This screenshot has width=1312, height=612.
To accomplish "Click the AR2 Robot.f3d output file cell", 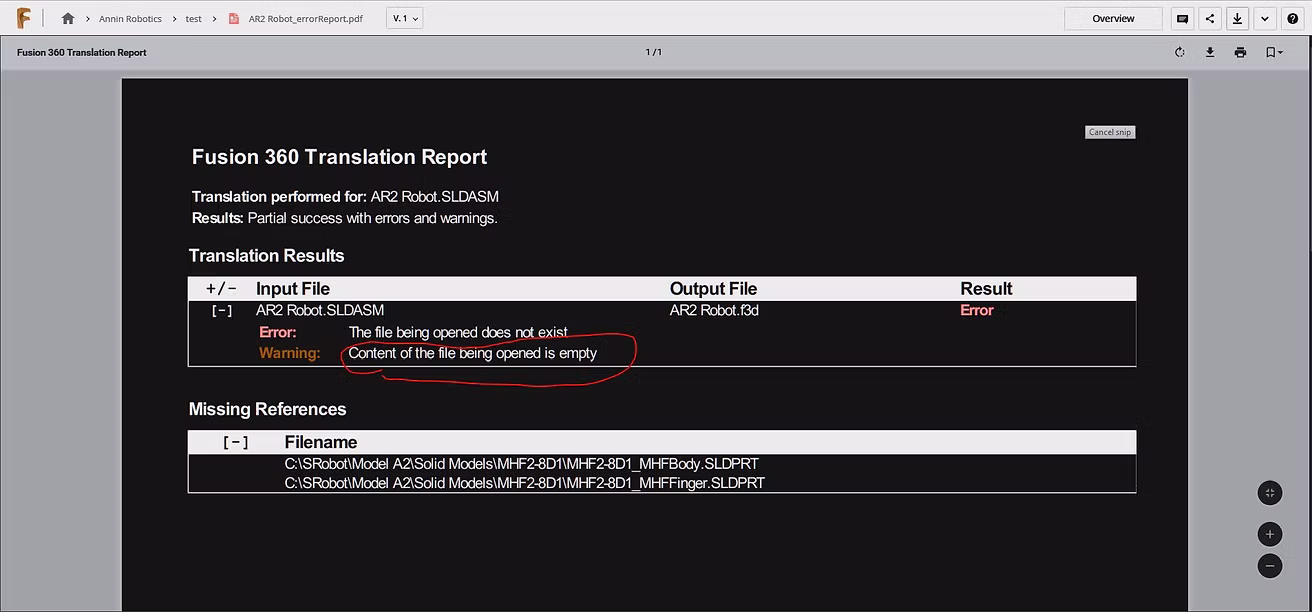I will [715, 311].
